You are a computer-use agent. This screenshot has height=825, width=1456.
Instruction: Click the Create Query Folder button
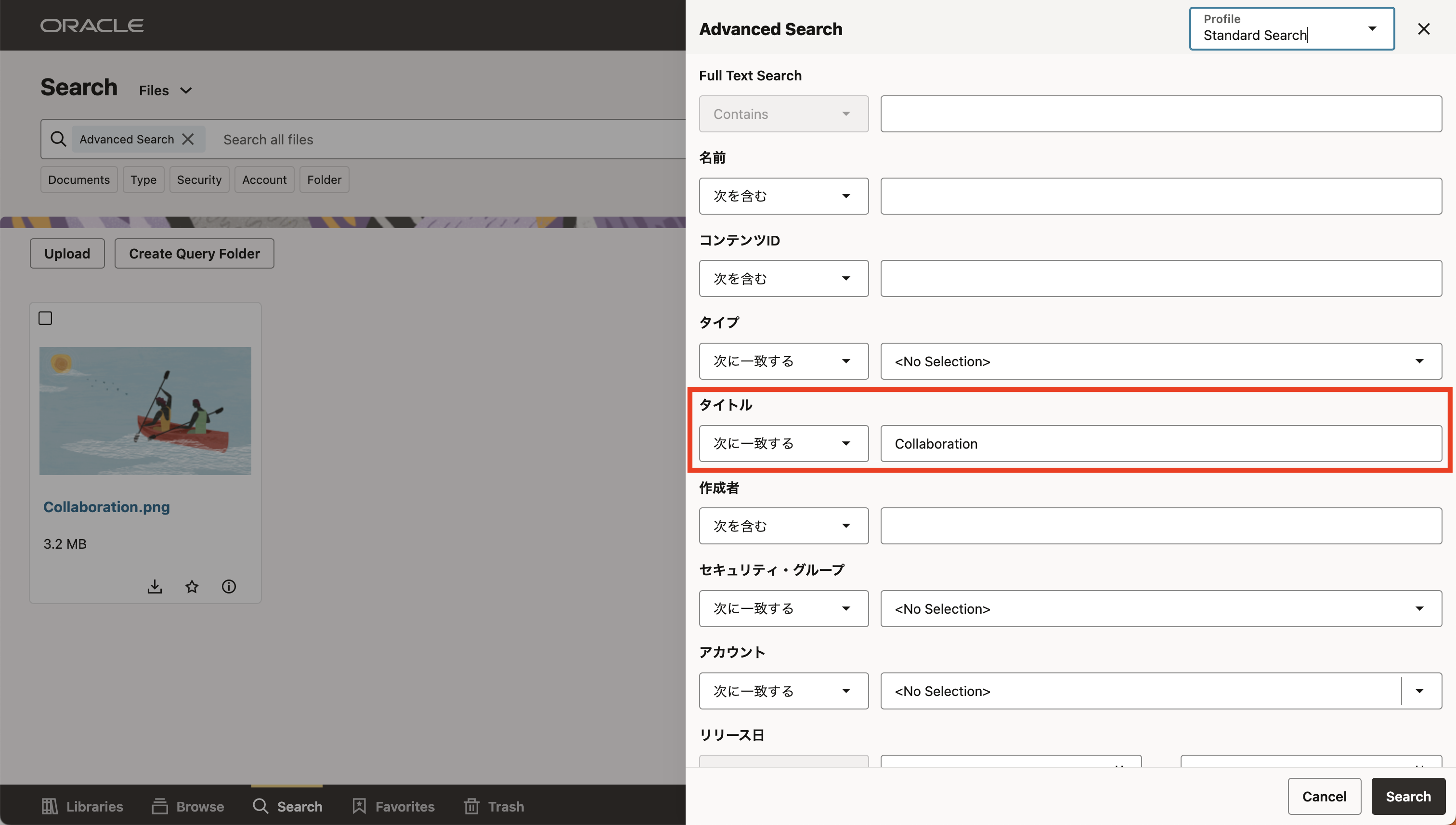click(x=195, y=253)
